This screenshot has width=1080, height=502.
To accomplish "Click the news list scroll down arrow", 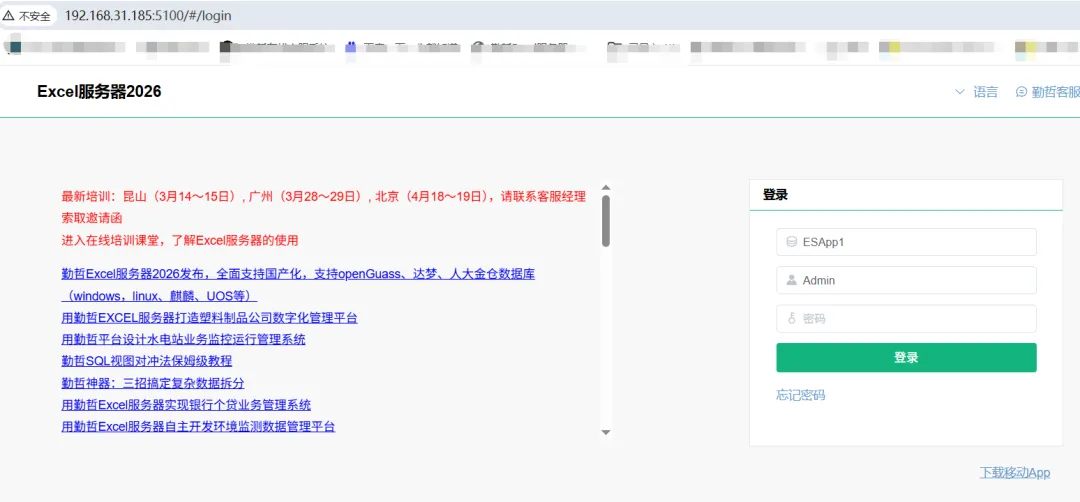I will (x=606, y=432).
